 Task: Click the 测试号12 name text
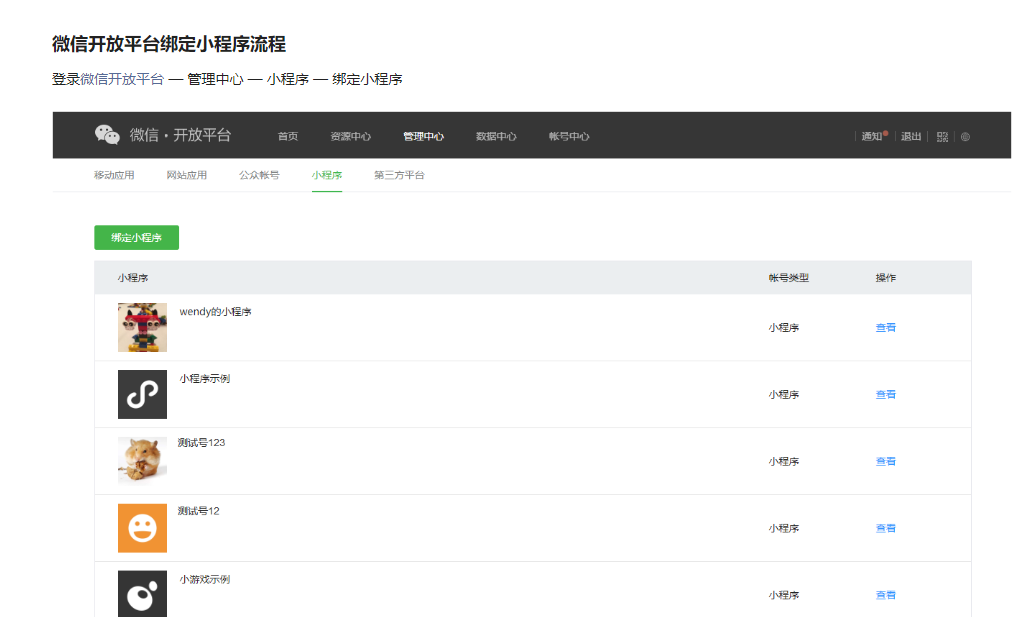(198, 511)
